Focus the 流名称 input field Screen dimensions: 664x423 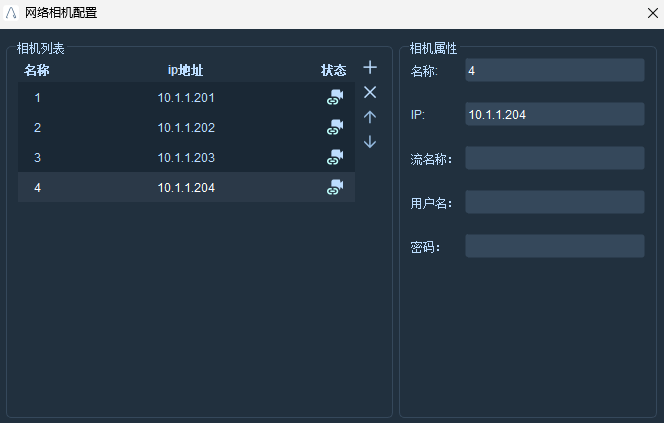[555, 158]
